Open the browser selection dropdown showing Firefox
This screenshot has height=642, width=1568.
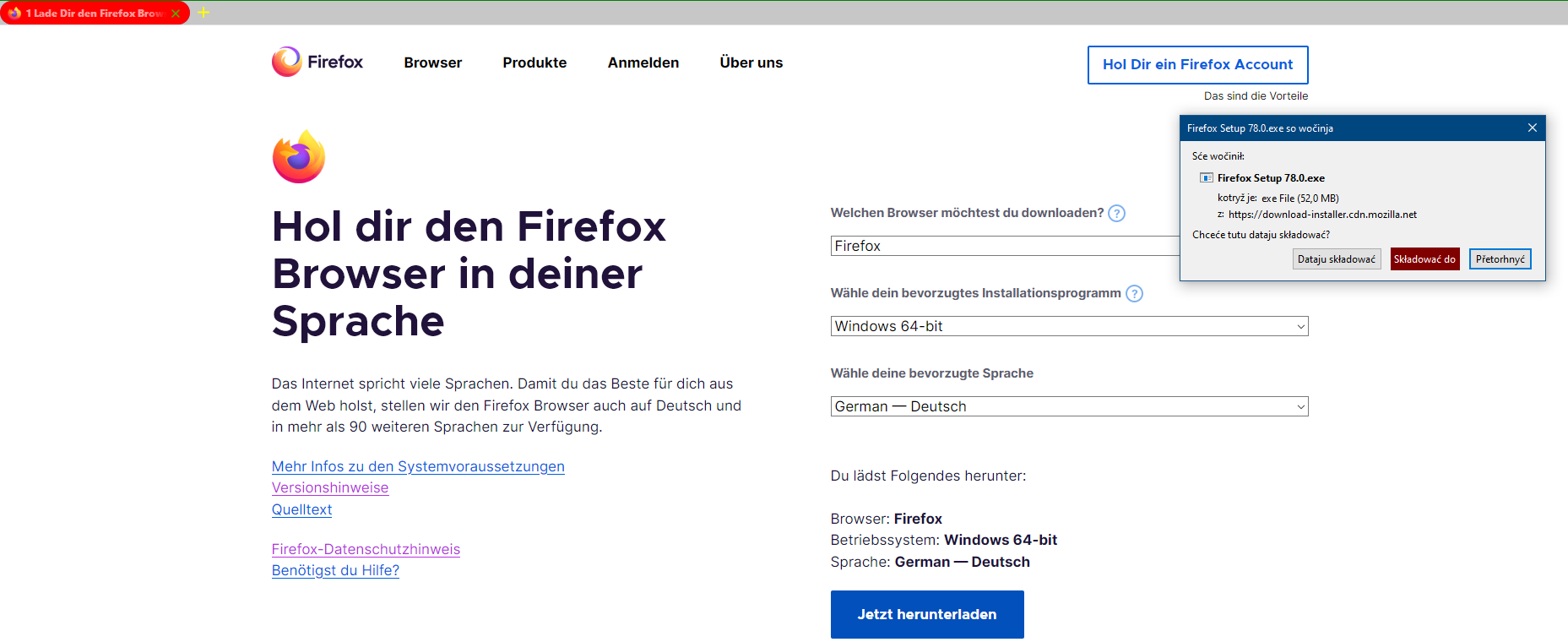click(1005, 246)
